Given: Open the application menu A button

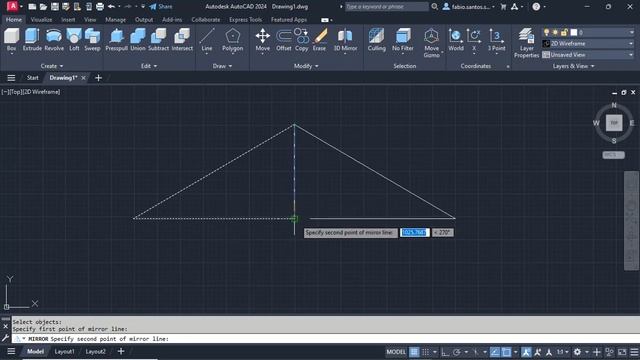Looking at the screenshot, I should [13, 6].
